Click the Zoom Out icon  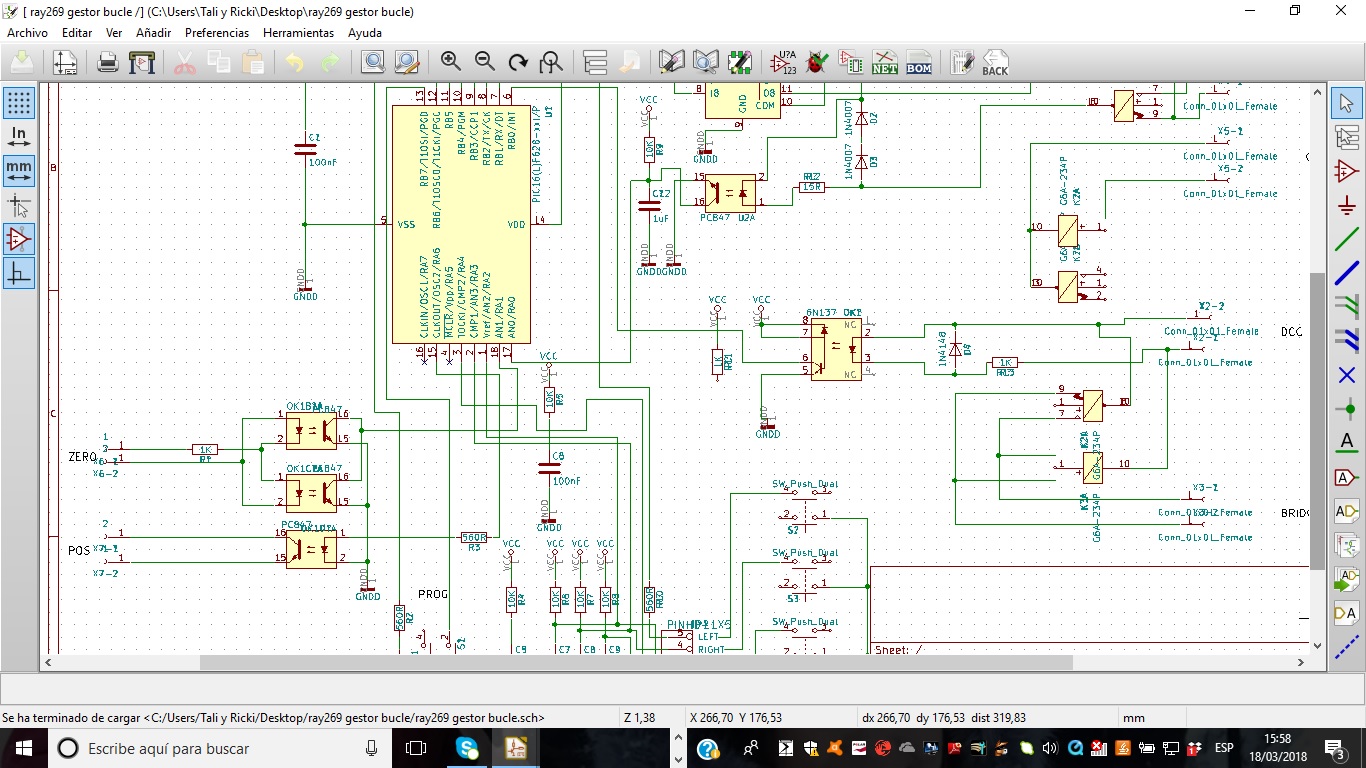coord(485,62)
